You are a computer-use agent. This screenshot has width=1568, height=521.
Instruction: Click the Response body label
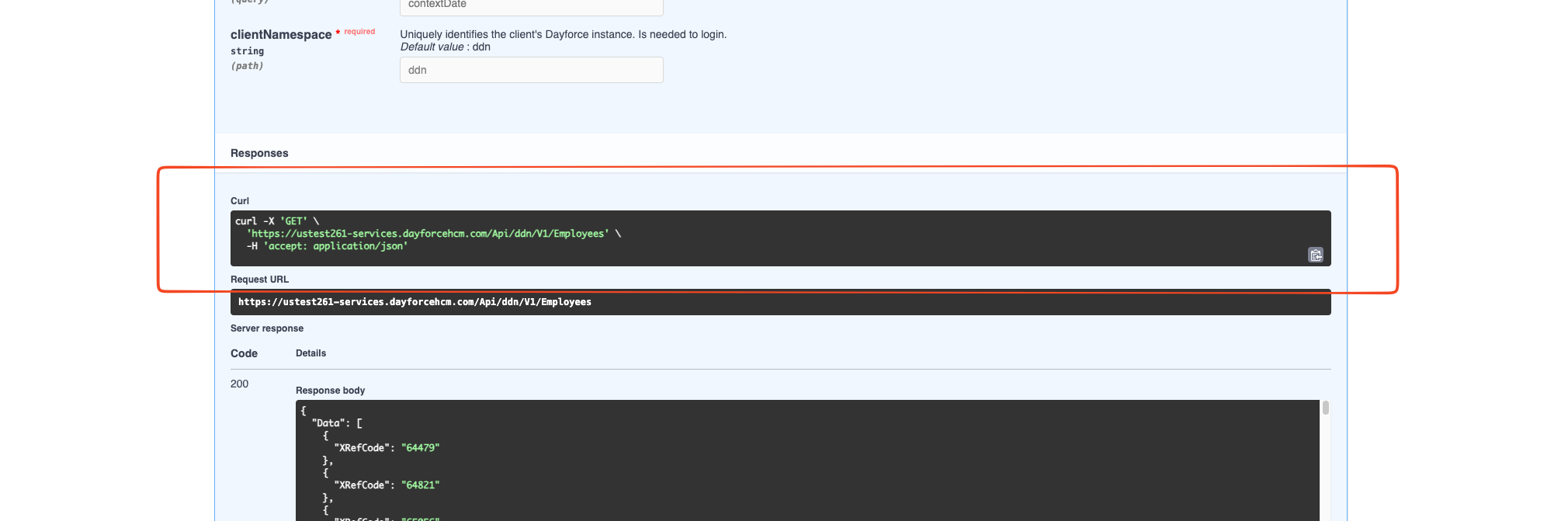pyautogui.click(x=330, y=391)
